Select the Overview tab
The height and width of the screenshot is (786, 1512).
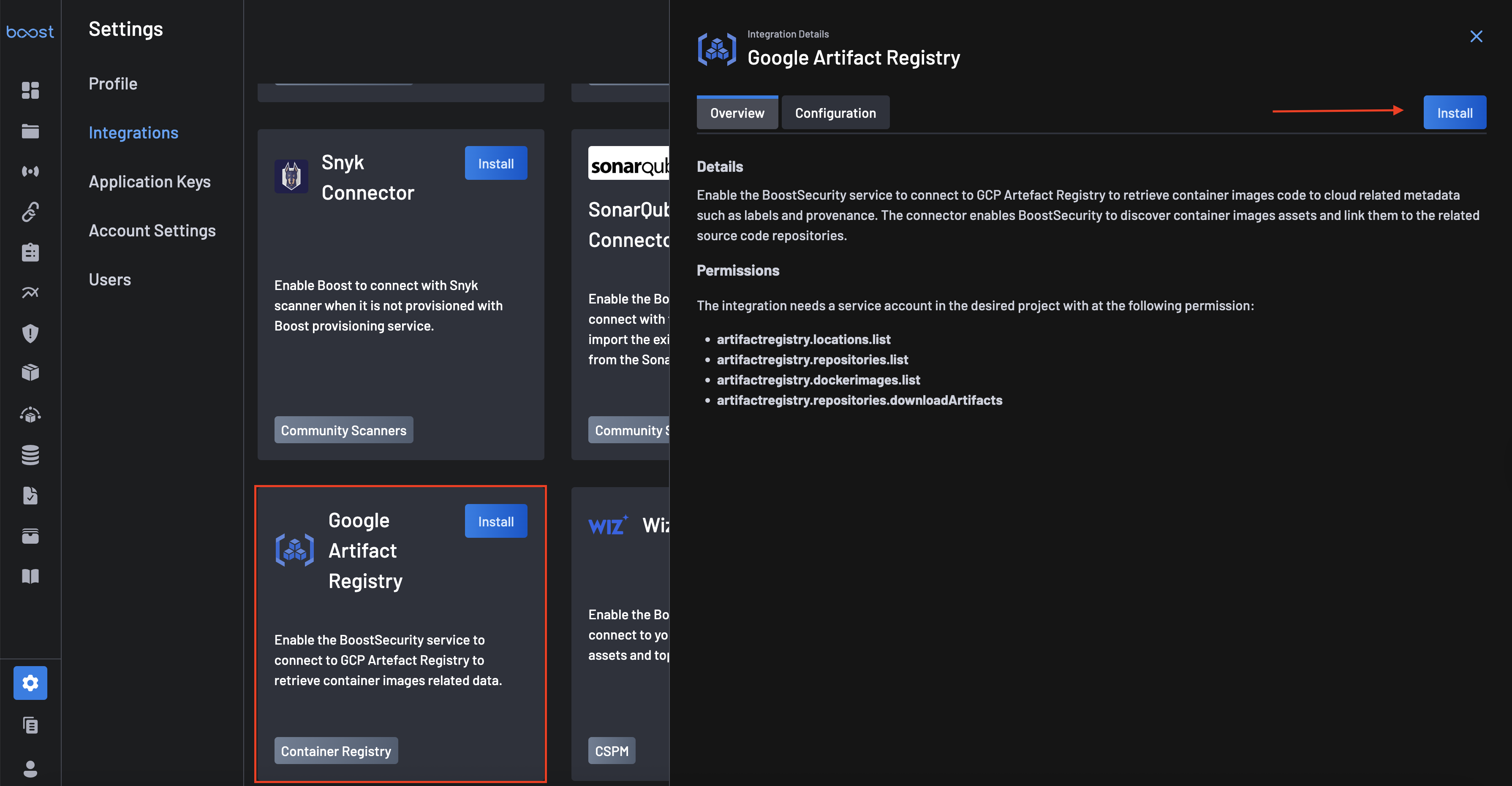click(x=737, y=113)
